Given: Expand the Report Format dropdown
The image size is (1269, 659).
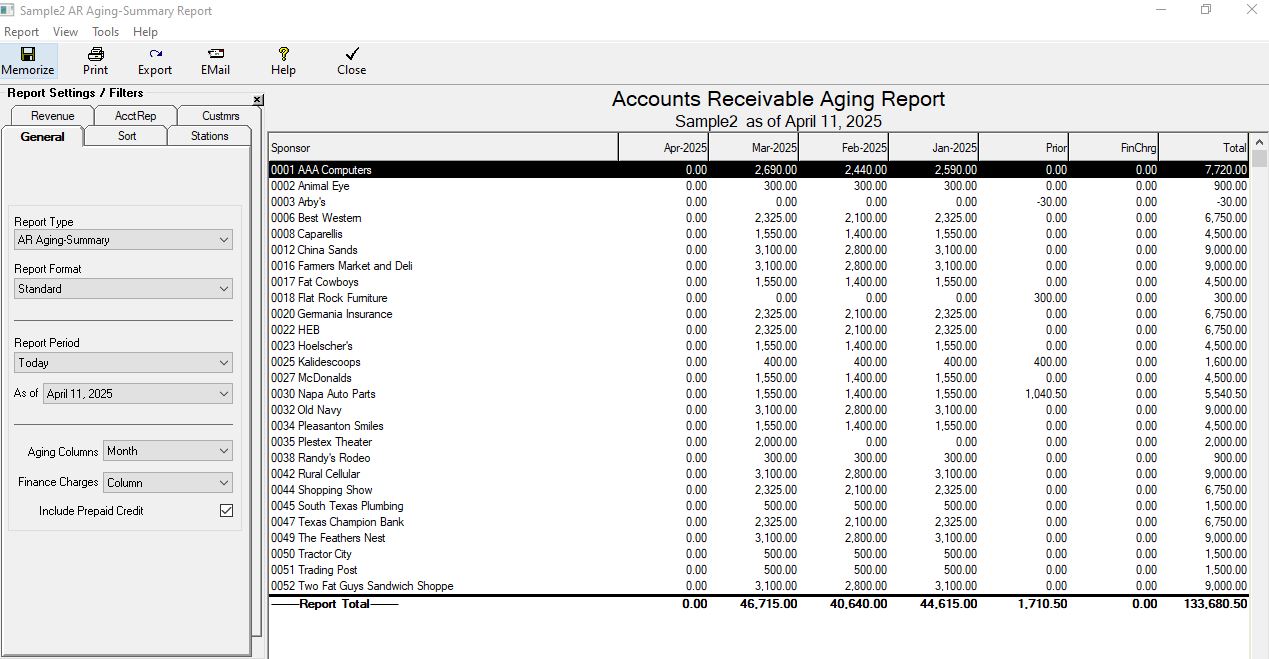Looking at the screenshot, I should click(124, 289).
